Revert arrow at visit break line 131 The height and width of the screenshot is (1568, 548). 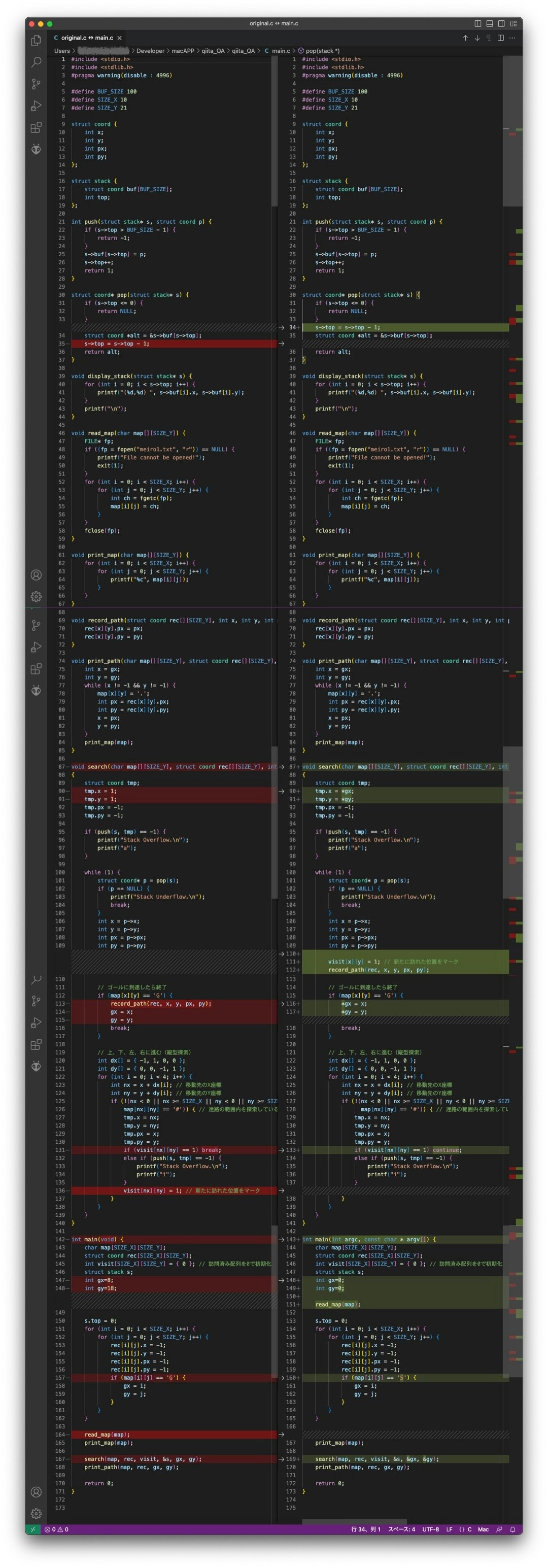281,1149
